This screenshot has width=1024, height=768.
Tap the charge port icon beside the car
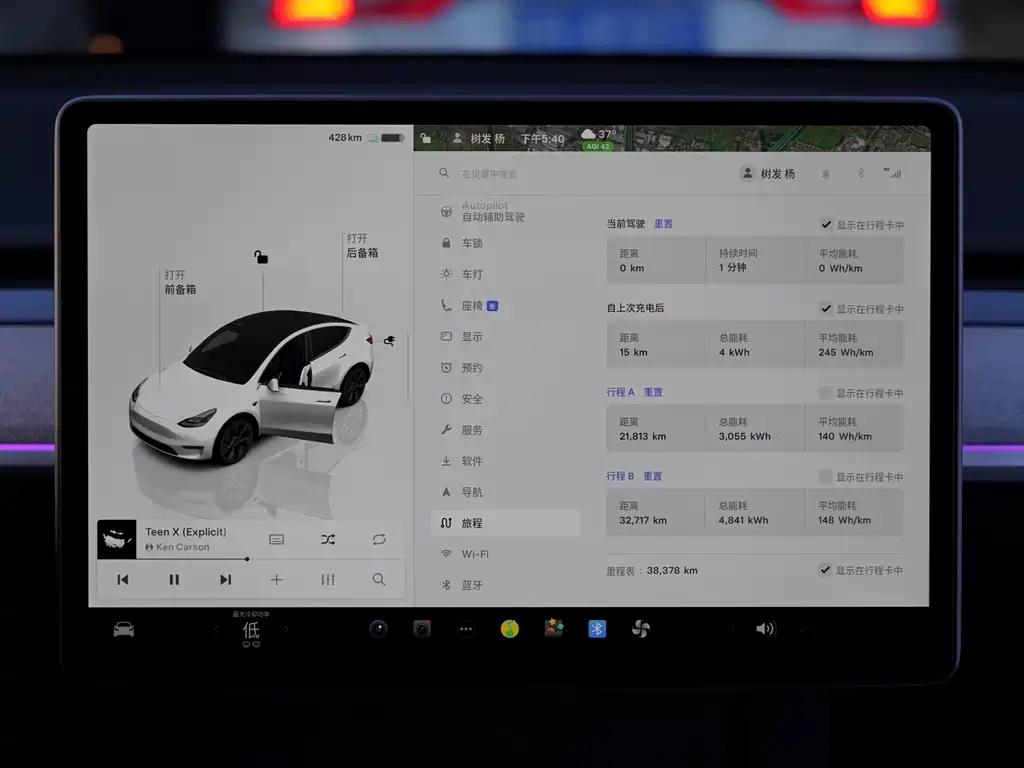tap(389, 341)
